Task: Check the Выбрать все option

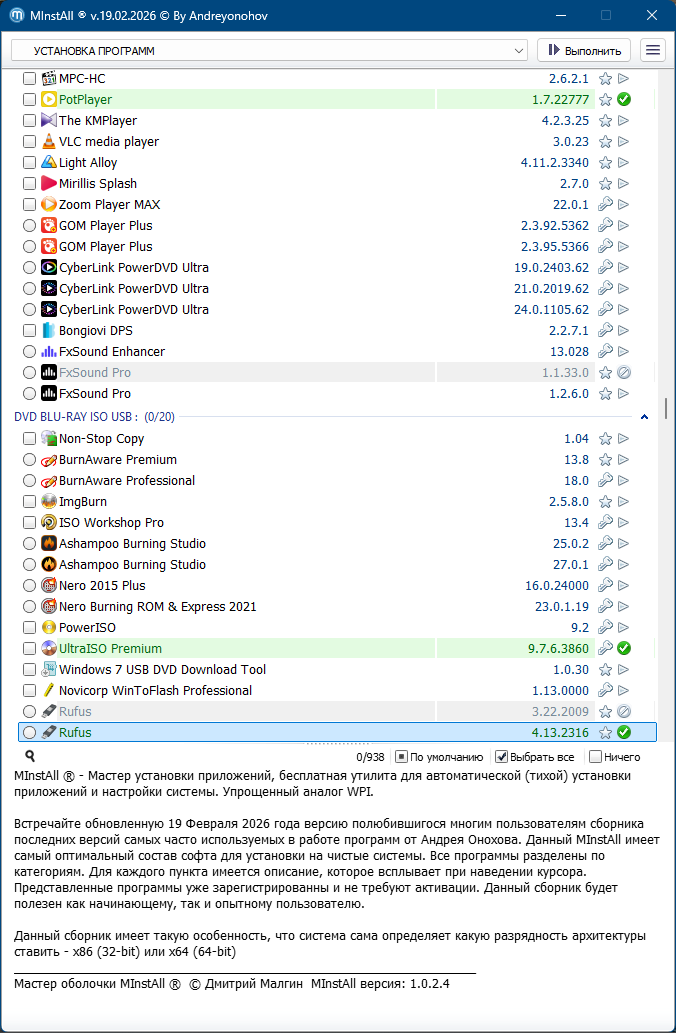Action: coord(502,757)
